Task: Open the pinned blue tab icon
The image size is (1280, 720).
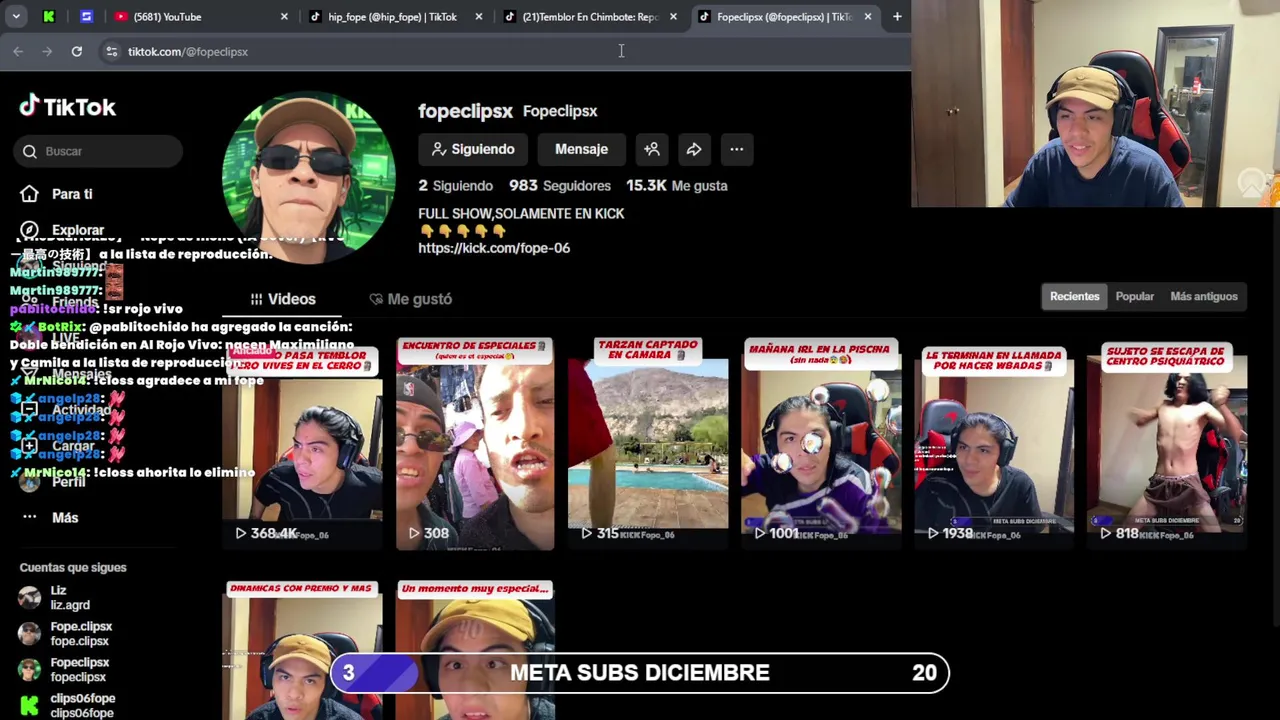Action: 86,17
